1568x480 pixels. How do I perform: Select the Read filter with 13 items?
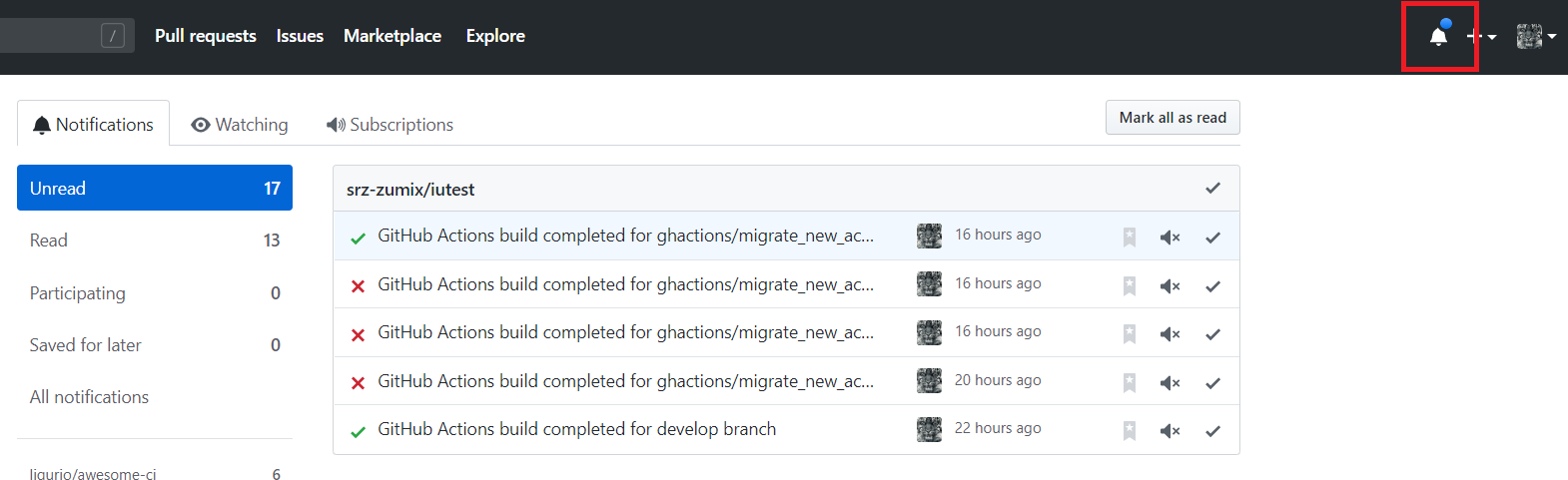click(155, 240)
